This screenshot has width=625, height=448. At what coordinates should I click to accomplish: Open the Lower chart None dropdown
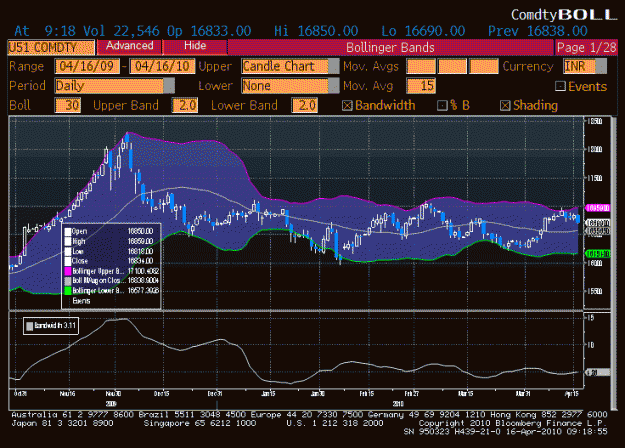[290, 86]
